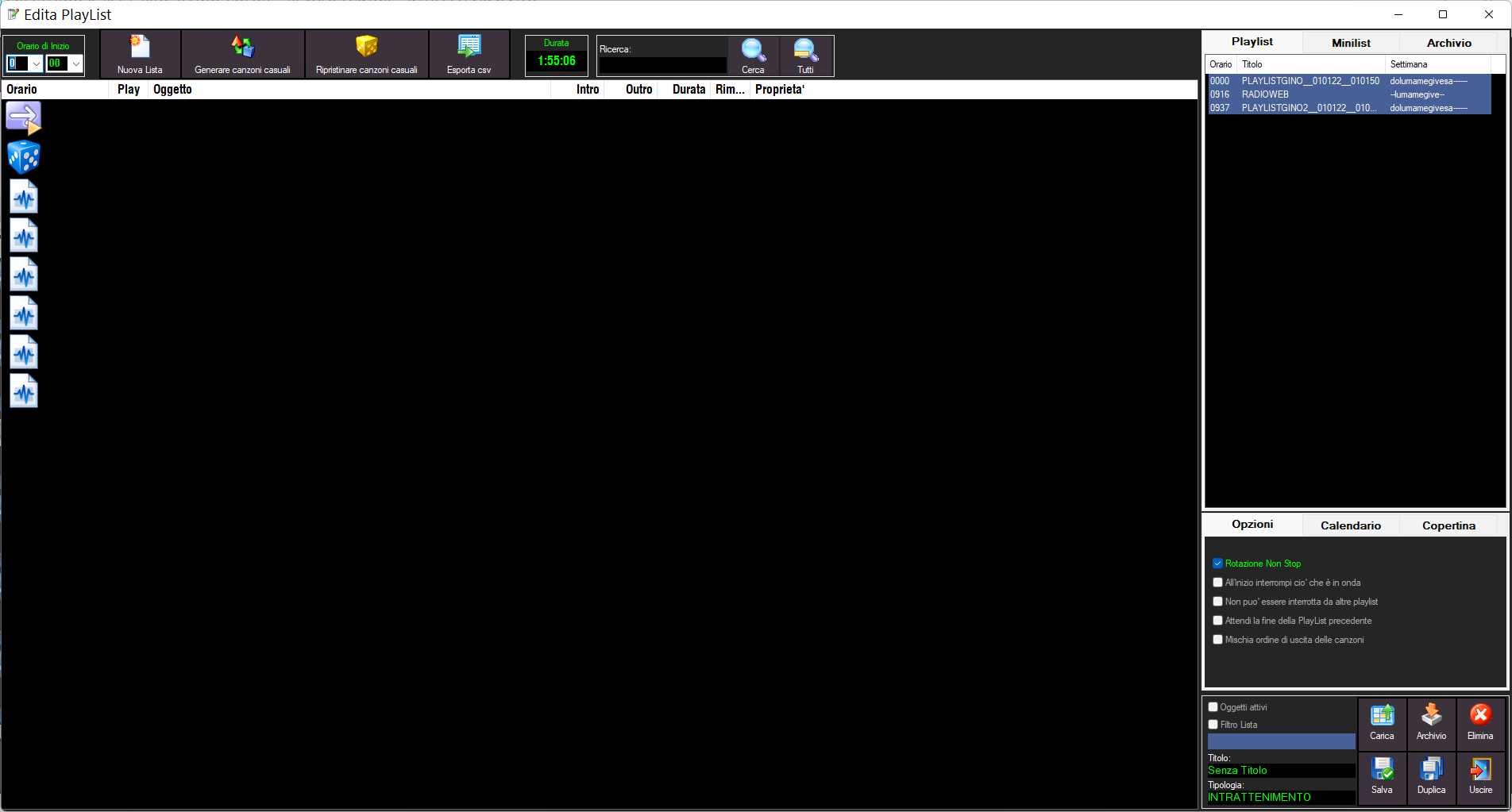
Task: Toggle Rotazione Non Stop checkbox
Action: click(1217, 564)
